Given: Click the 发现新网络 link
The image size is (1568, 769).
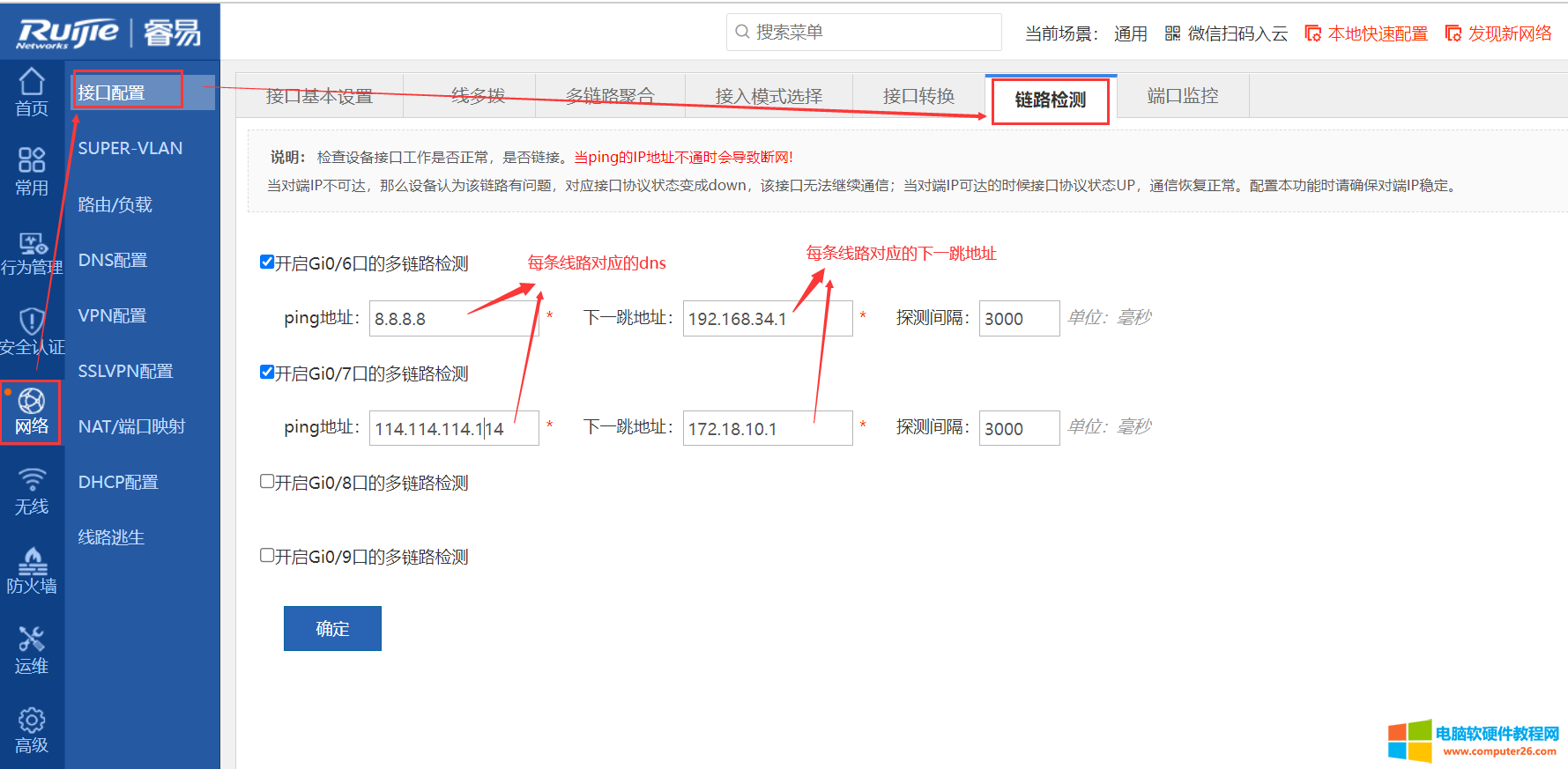Looking at the screenshot, I should (1510, 33).
